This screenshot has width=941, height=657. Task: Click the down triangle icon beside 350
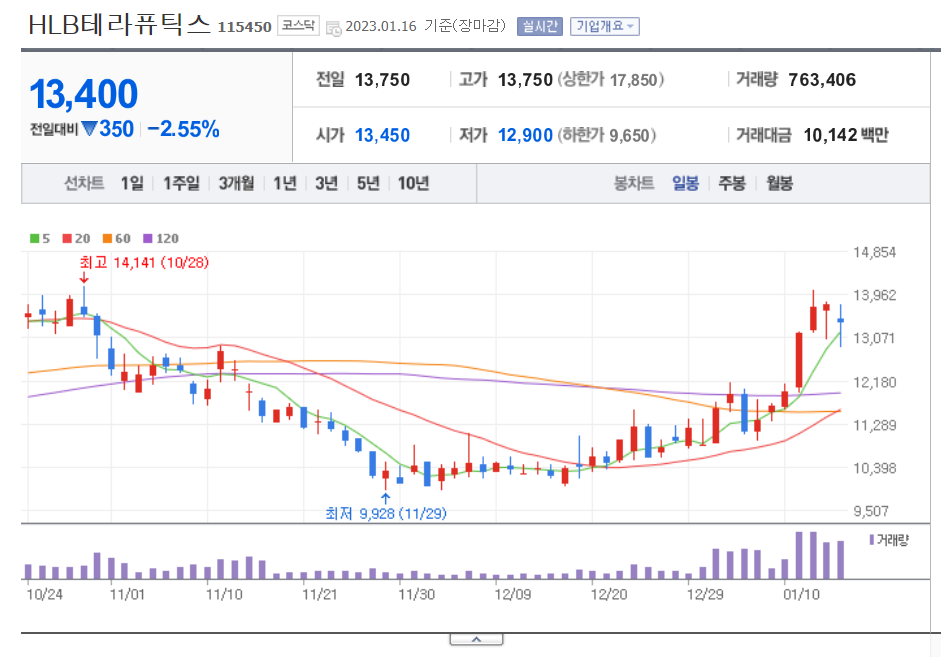pos(89,129)
